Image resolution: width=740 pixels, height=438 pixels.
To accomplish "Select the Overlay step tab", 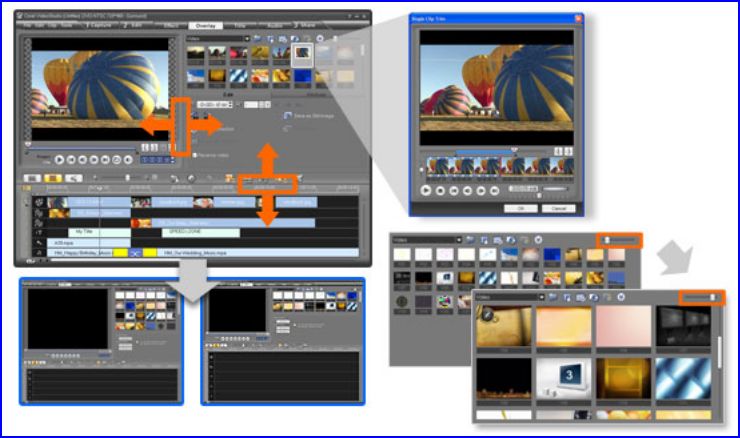I will pos(205,25).
